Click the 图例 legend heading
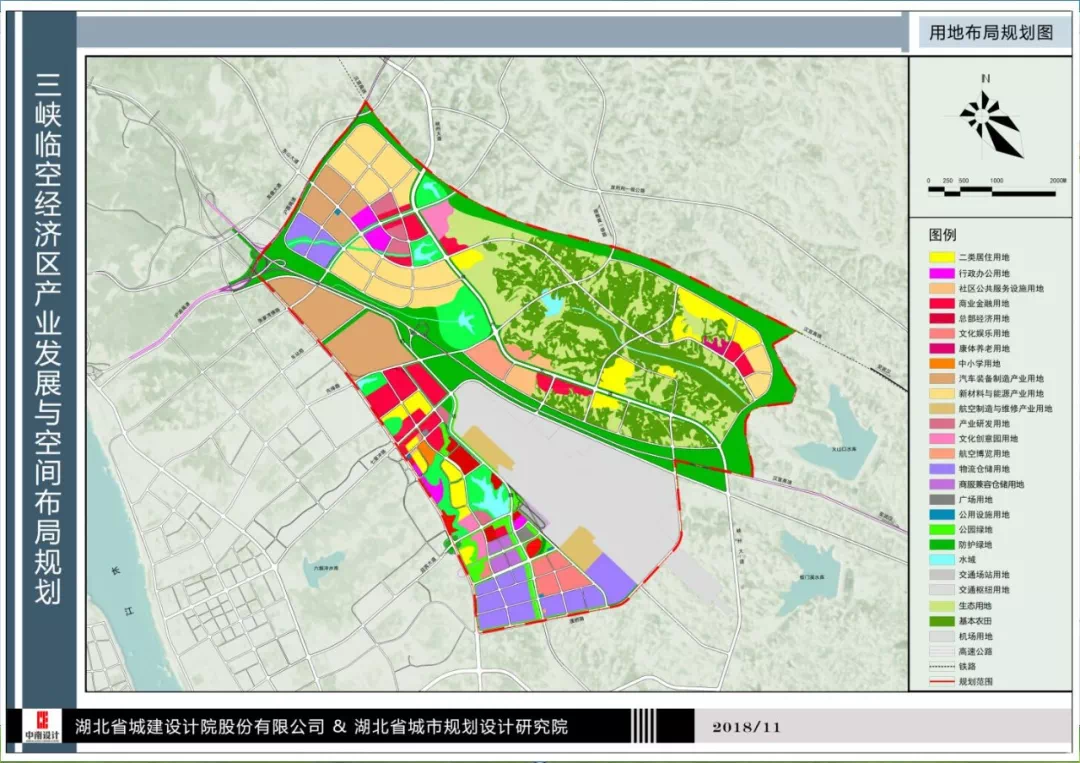 942,235
